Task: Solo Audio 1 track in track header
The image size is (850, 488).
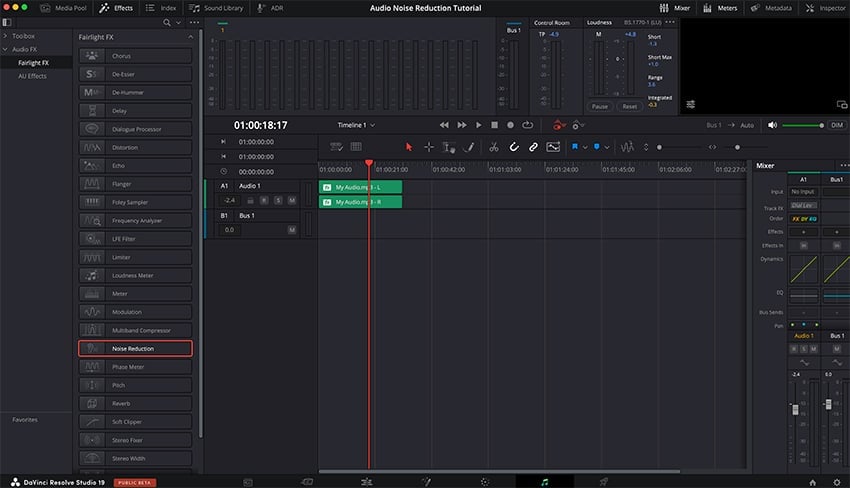Action: point(278,201)
